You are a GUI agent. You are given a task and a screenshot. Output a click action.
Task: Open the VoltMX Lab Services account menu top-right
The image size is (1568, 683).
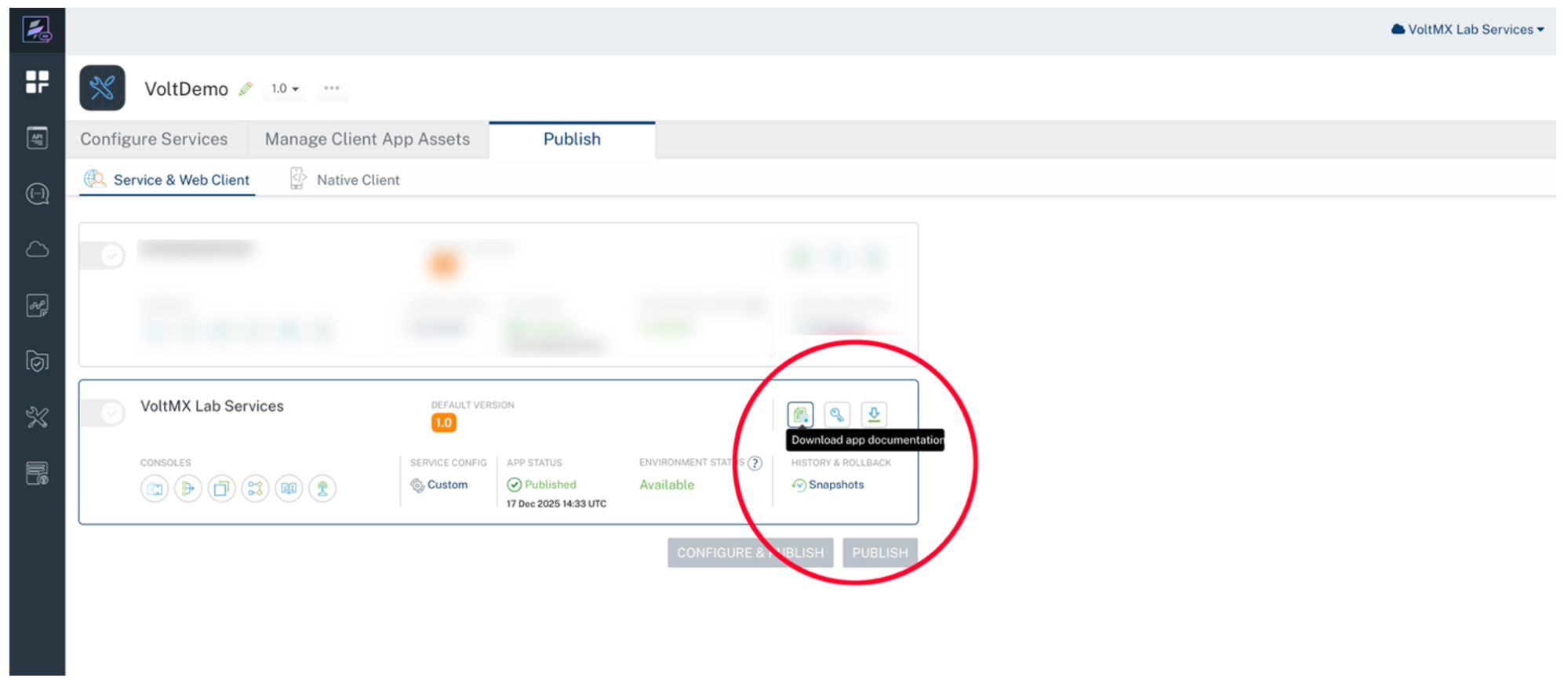pos(1468,30)
